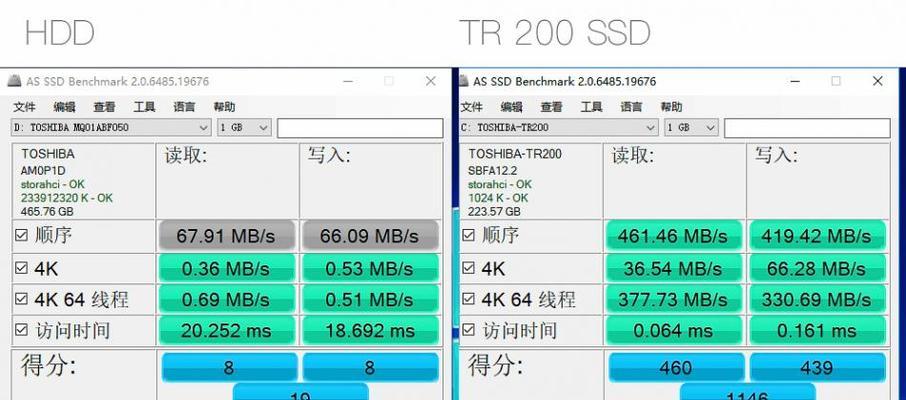The width and height of the screenshot is (906, 400).
Task: Toggle 访问时间 checkbox in TR200 window
Action: point(469,330)
